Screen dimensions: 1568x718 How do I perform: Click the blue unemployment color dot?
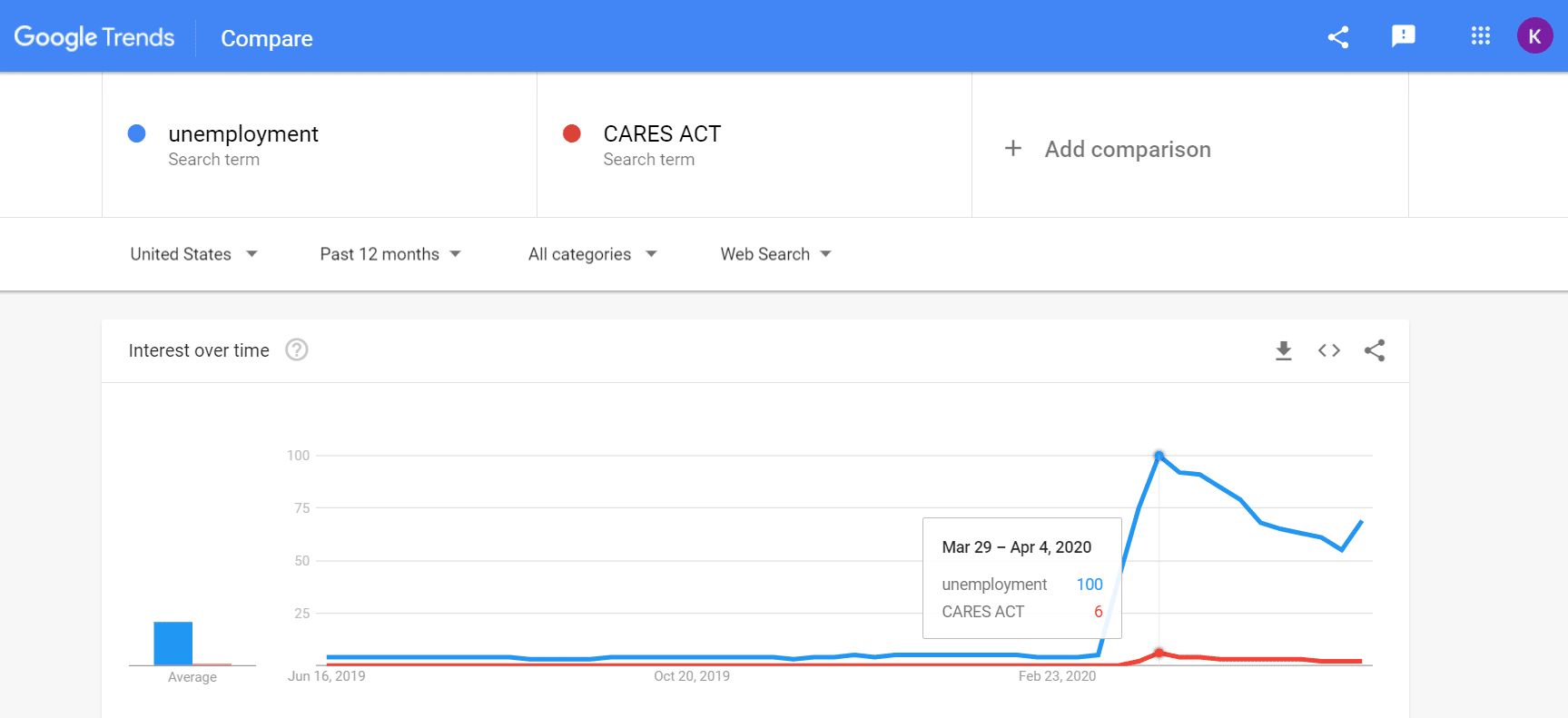click(137, 133)
